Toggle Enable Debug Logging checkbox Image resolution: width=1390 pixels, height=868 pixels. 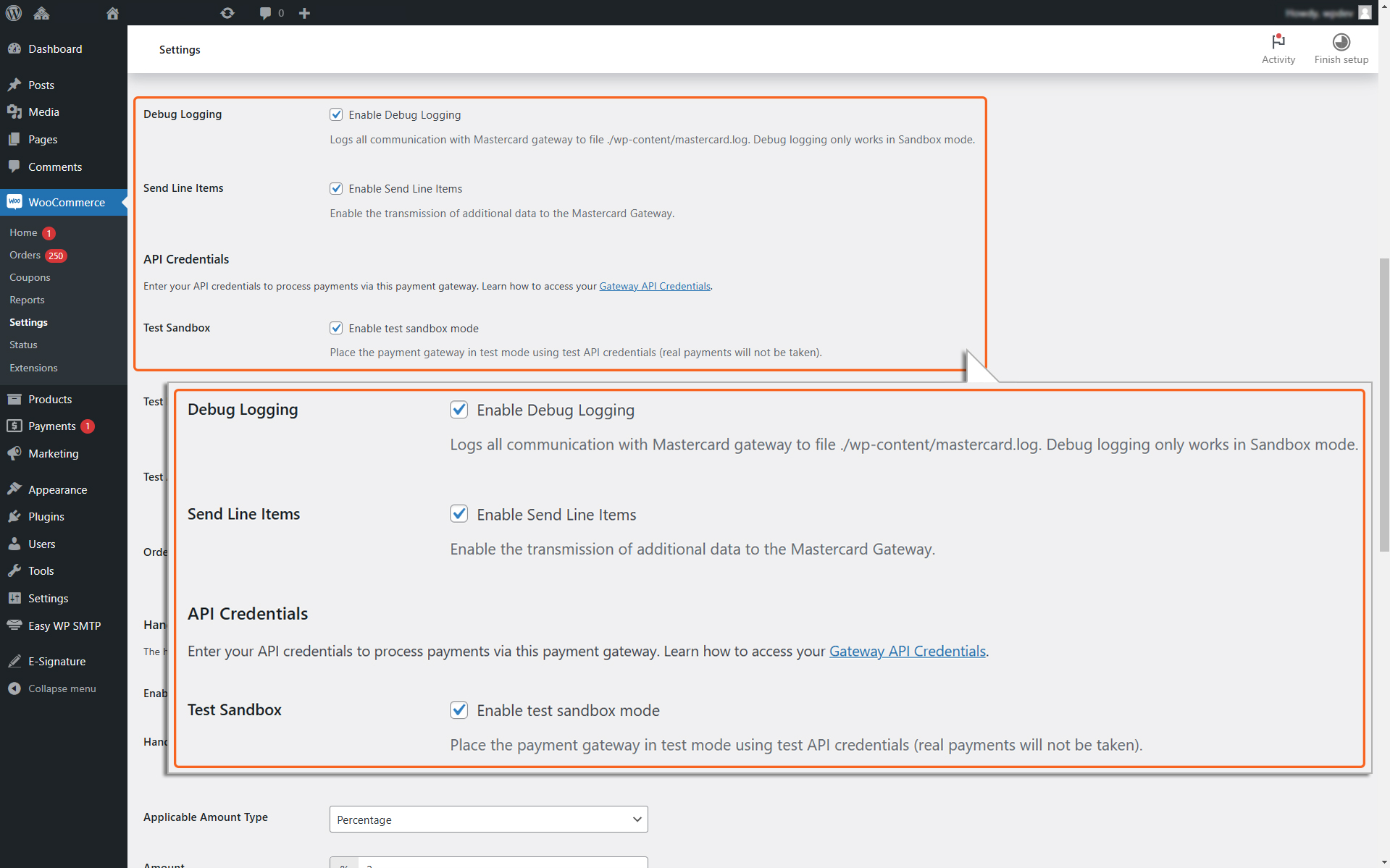(336, 114)
